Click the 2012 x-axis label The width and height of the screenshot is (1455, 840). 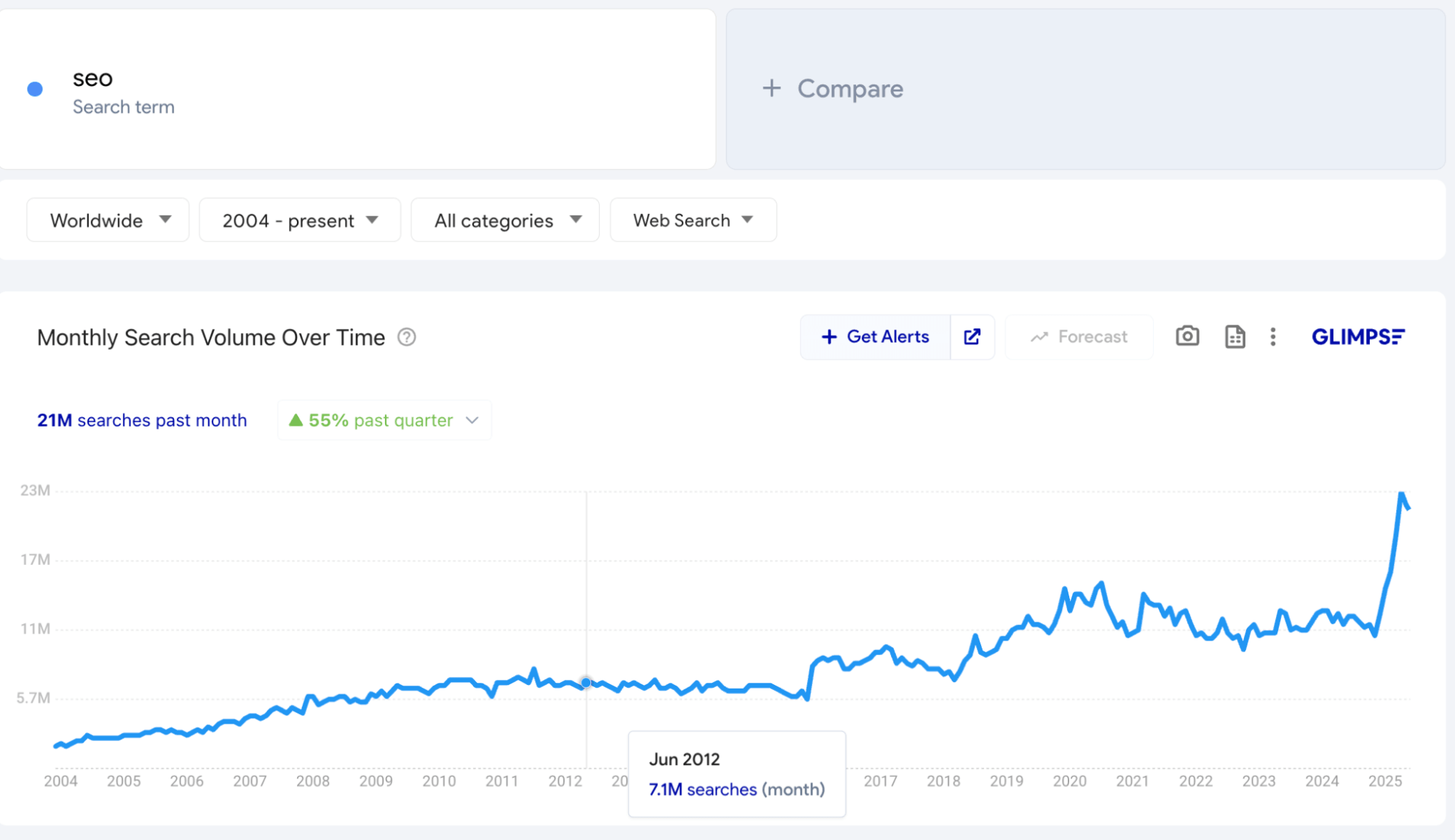565,781
